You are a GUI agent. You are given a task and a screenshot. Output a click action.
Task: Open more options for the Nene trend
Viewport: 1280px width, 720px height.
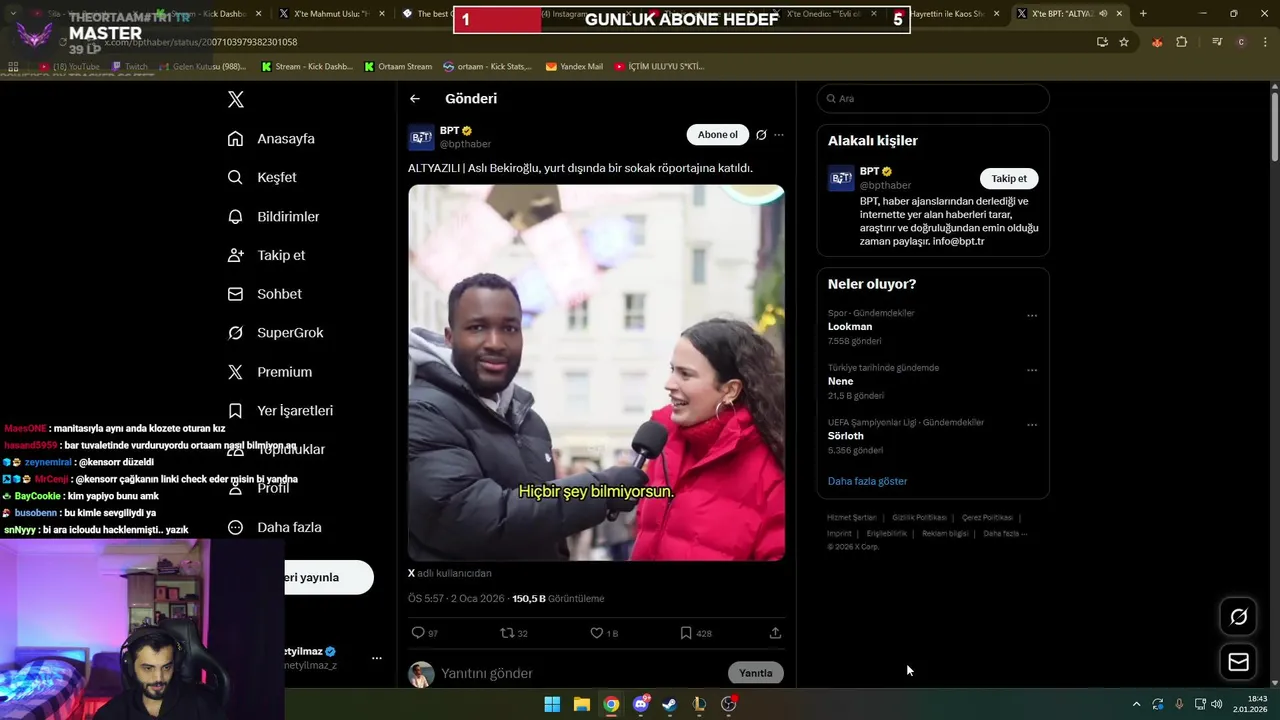click(x=1032, y=370)
